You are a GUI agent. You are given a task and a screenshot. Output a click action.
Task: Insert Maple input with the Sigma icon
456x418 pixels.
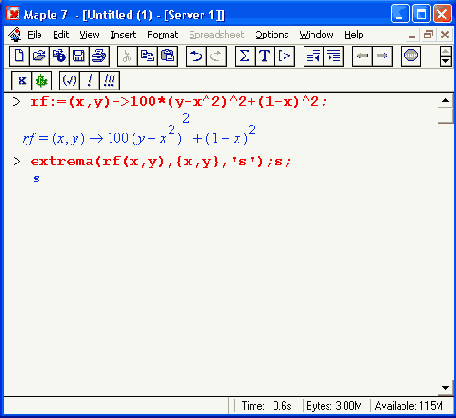tap(245, 56)
